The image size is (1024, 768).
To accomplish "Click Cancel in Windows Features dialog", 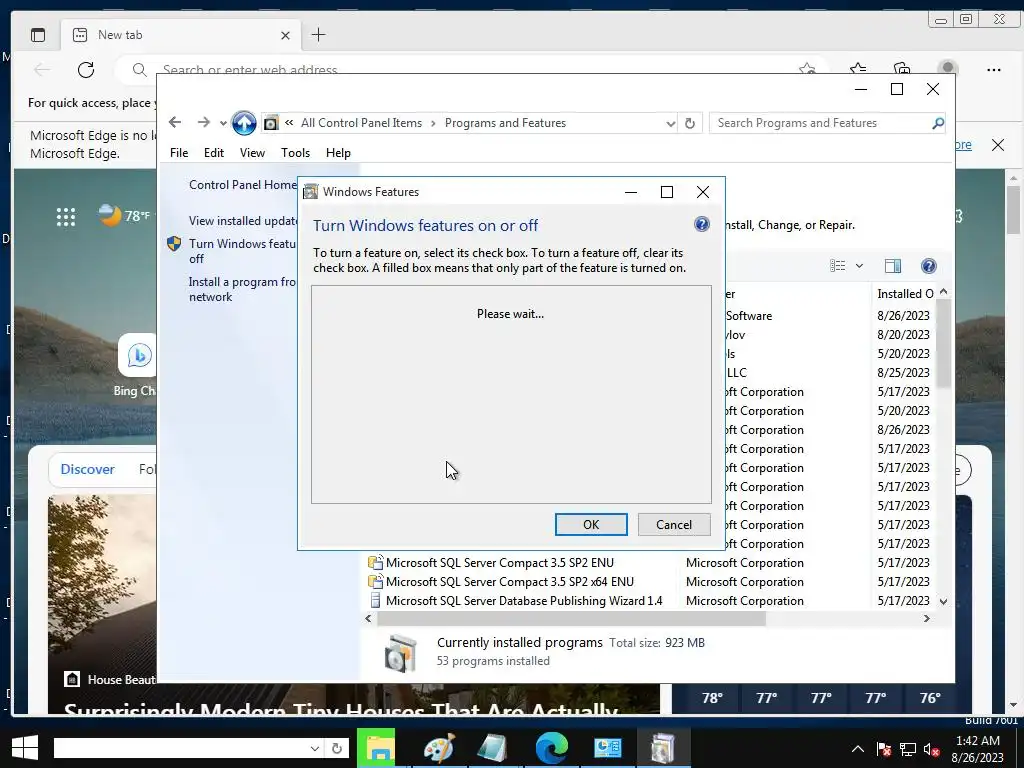I will click(674, 524).
